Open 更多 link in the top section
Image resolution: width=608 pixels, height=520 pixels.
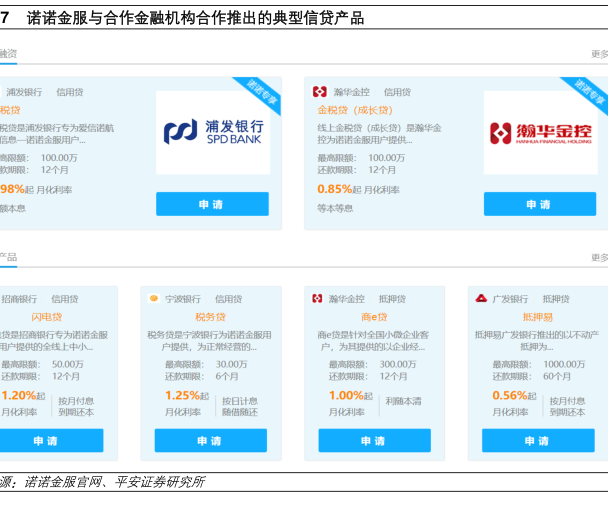598,54
